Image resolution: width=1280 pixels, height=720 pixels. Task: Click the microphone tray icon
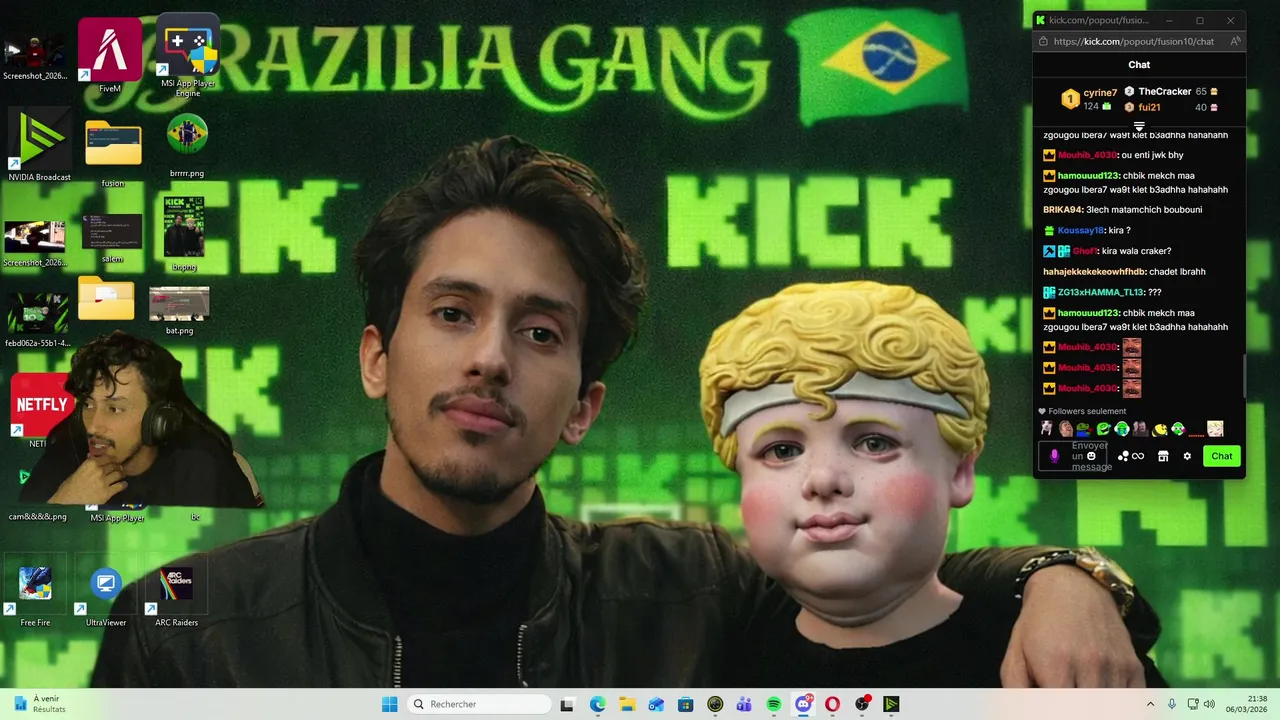(1172, 704)
